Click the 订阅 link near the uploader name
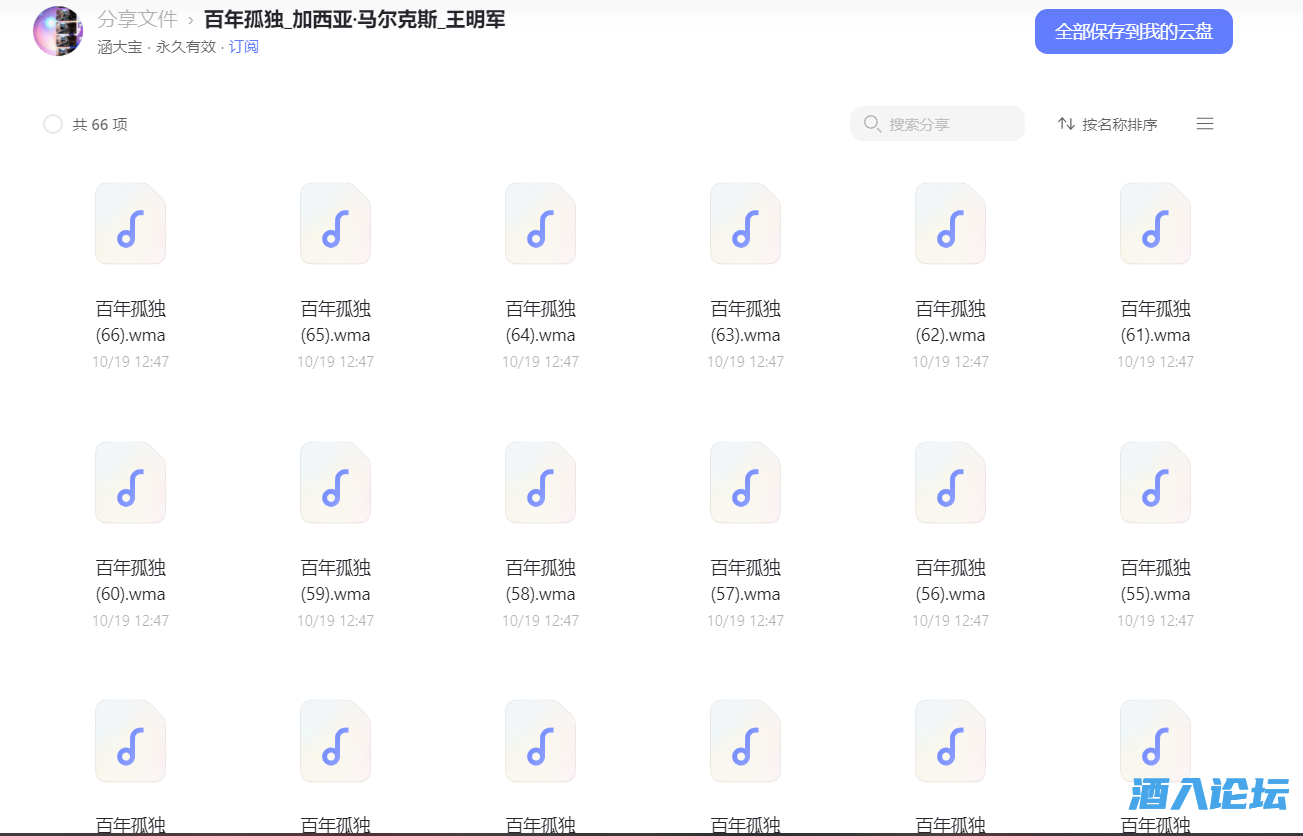Viewport: 1303px width, 836px height. tap(244, 47)
